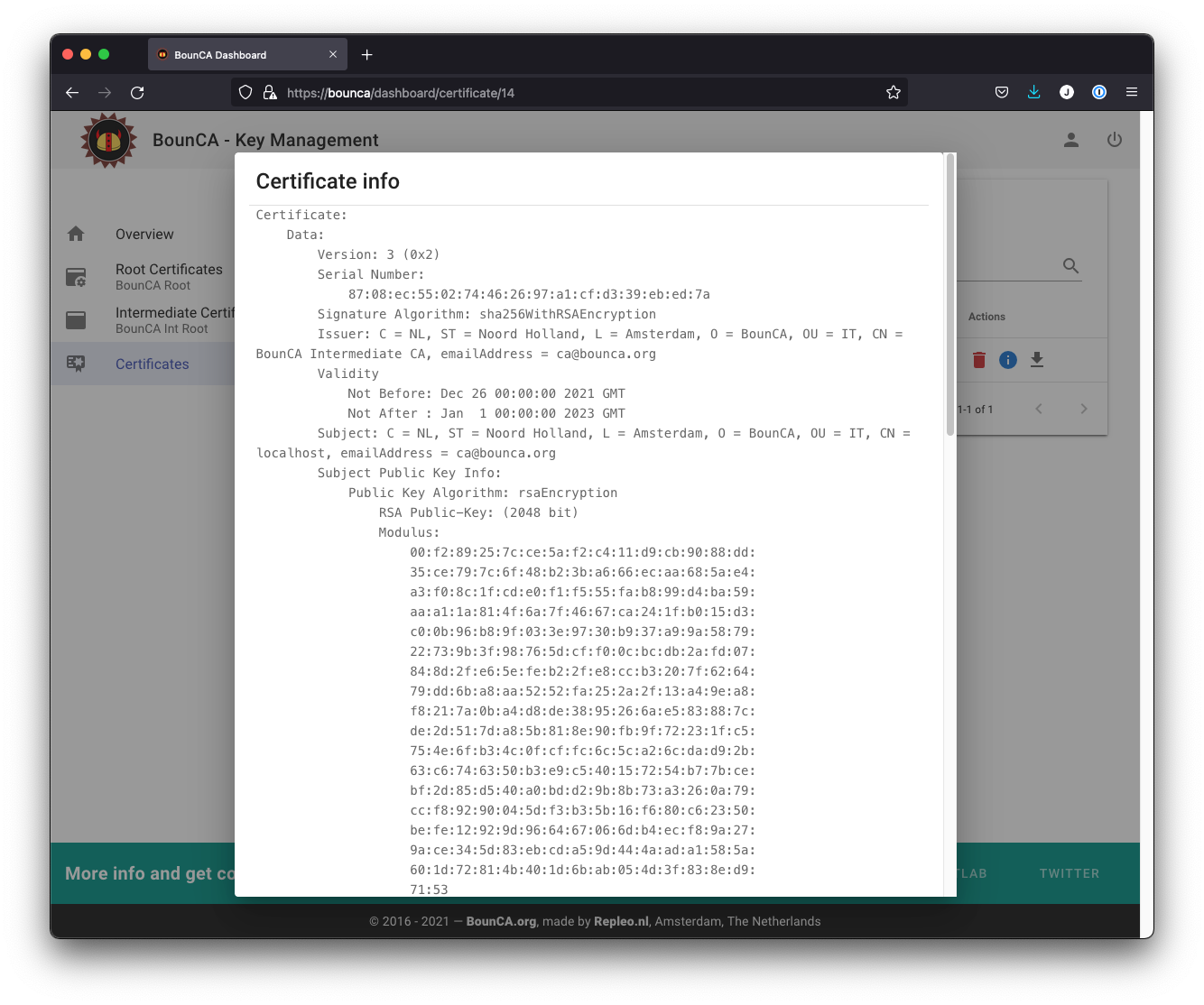The width and height of the screenshot is (1204, 1005).
Task: Click the Certificates sidebar icon
Action: click(76, 364)
